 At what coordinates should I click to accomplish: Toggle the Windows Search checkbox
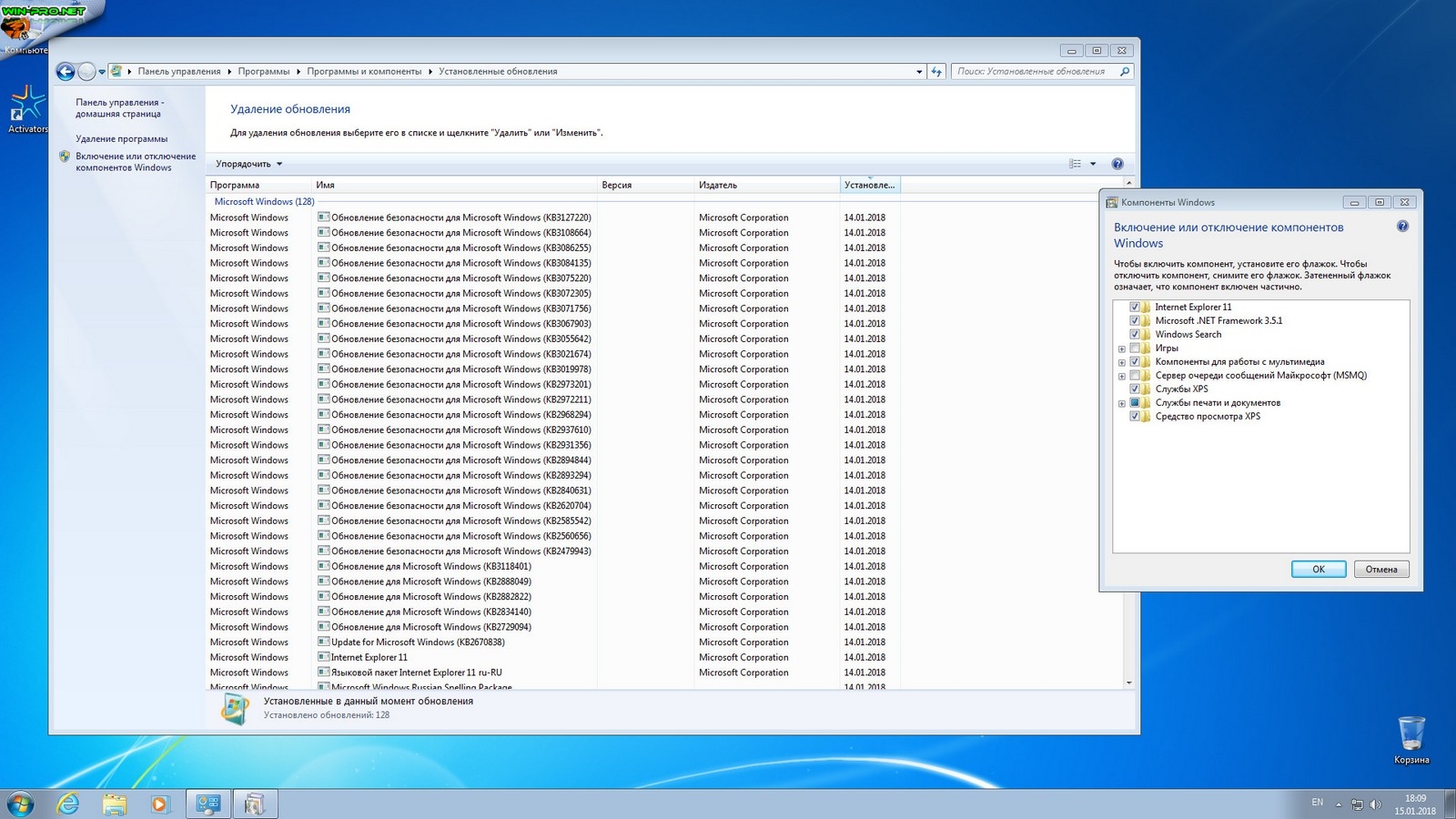[x=1135, y=335]
